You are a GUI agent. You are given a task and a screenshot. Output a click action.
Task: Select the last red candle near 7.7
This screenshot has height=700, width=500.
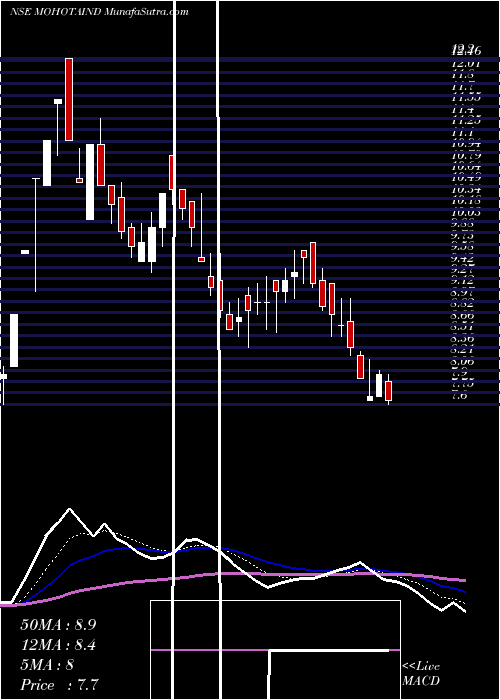pos(388,391)
